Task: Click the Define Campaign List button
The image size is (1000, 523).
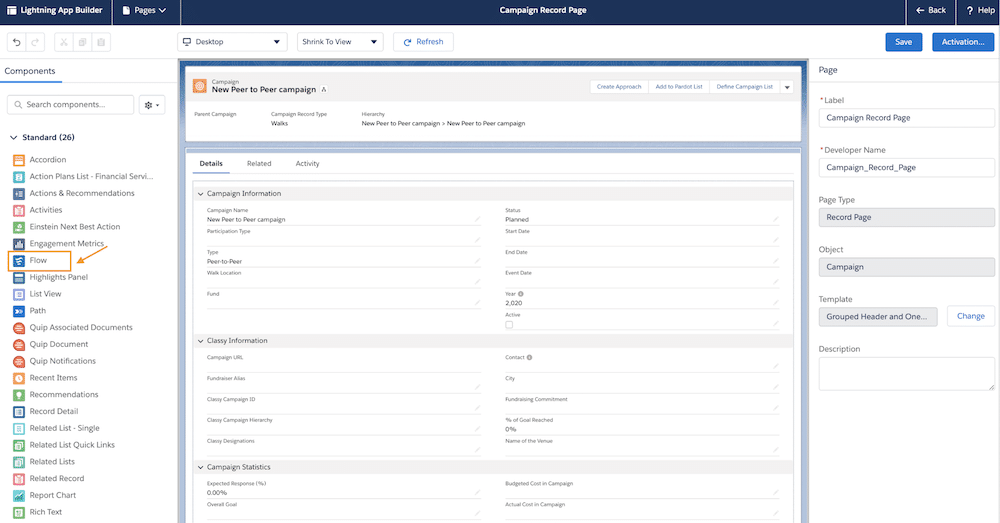Action: (744, 87)
